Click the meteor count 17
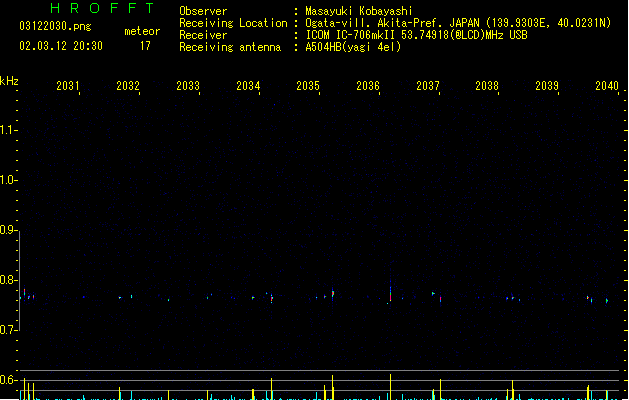This screenshot has width=629, height=400. [145, 46]
